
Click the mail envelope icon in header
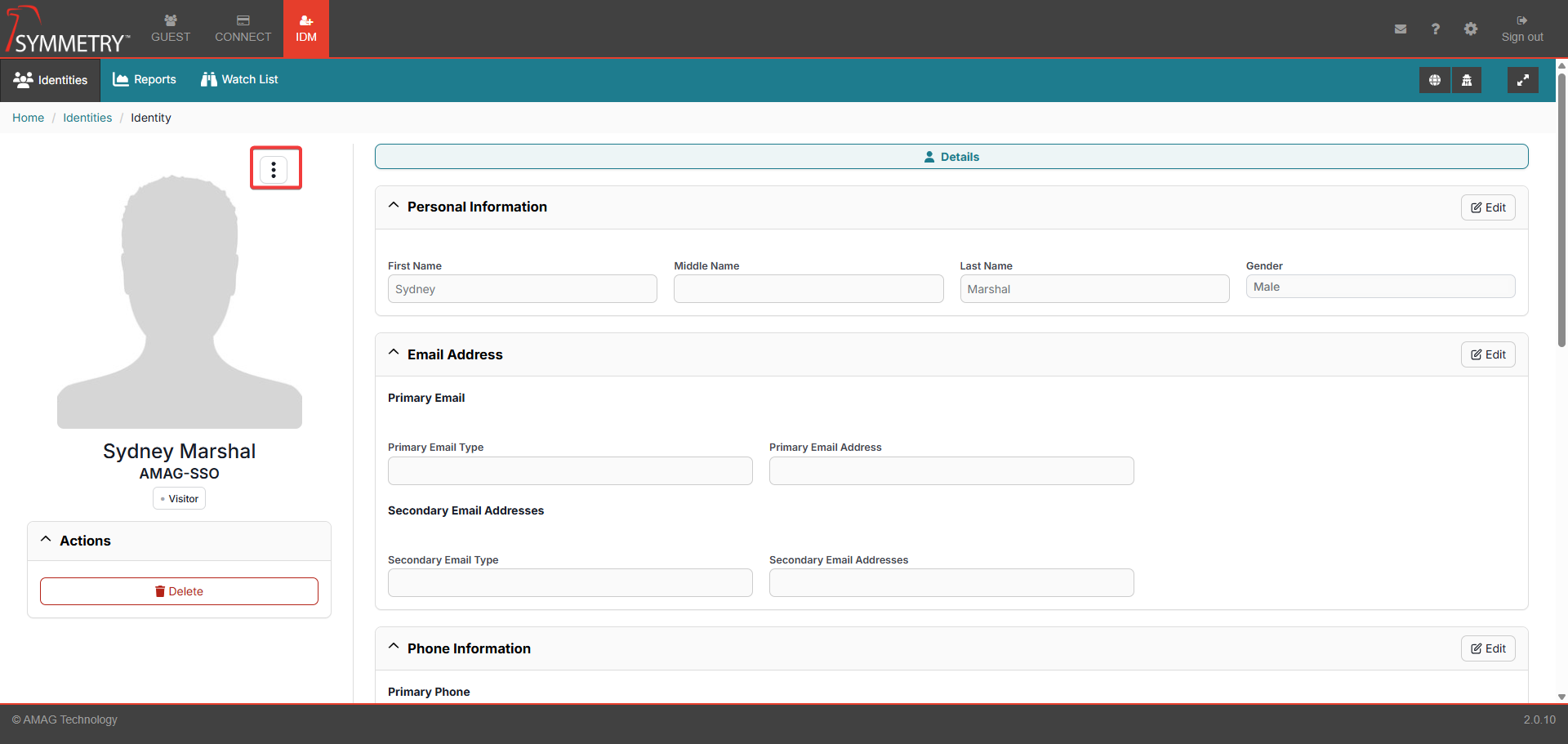click(1401, 29)
